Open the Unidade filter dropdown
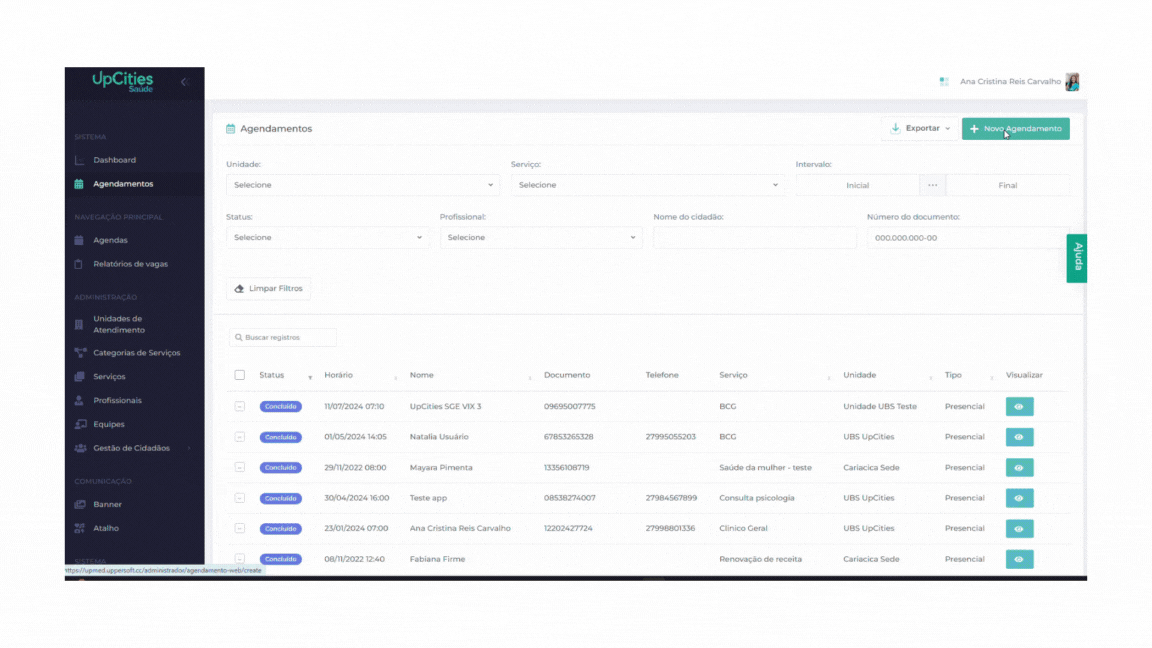 (x=363, y=185)
